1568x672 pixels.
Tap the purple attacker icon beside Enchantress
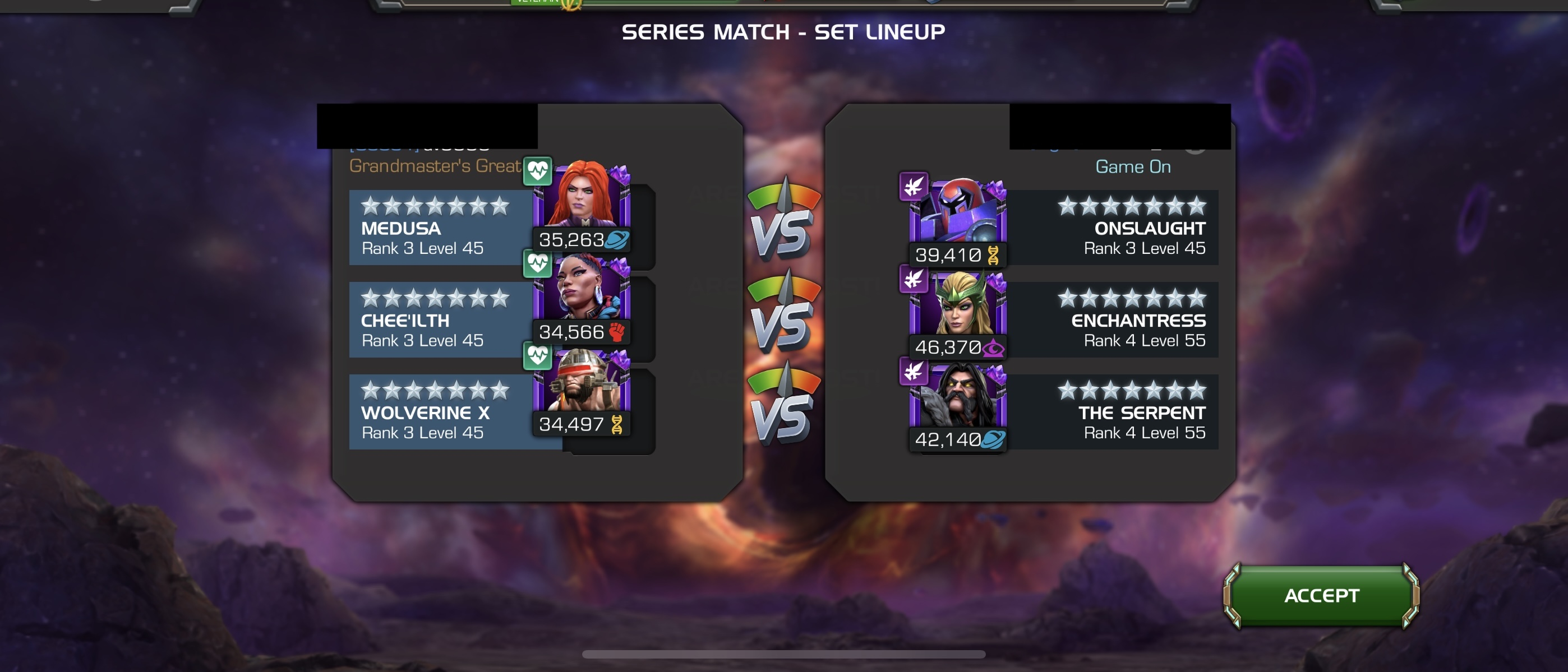point(914,279)
